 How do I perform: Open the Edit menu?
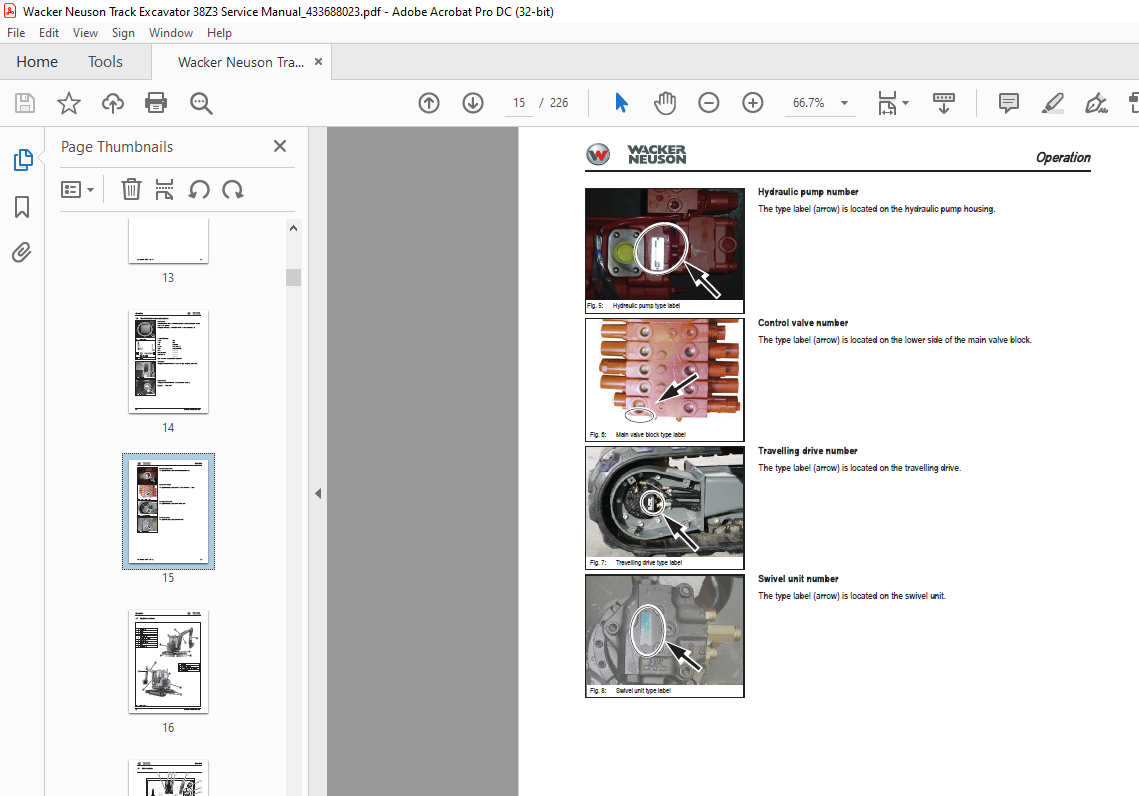(x=49, y=33)
